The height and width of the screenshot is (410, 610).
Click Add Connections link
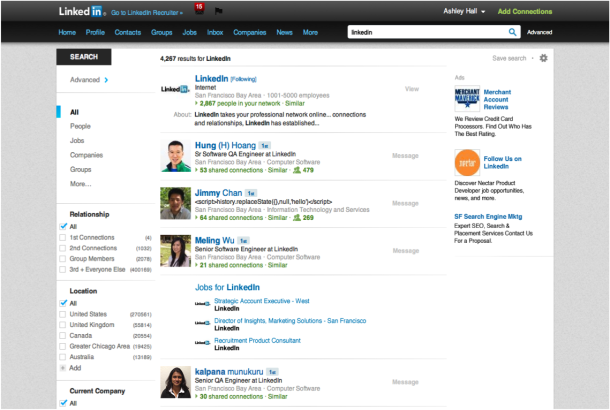pos(525,11)
